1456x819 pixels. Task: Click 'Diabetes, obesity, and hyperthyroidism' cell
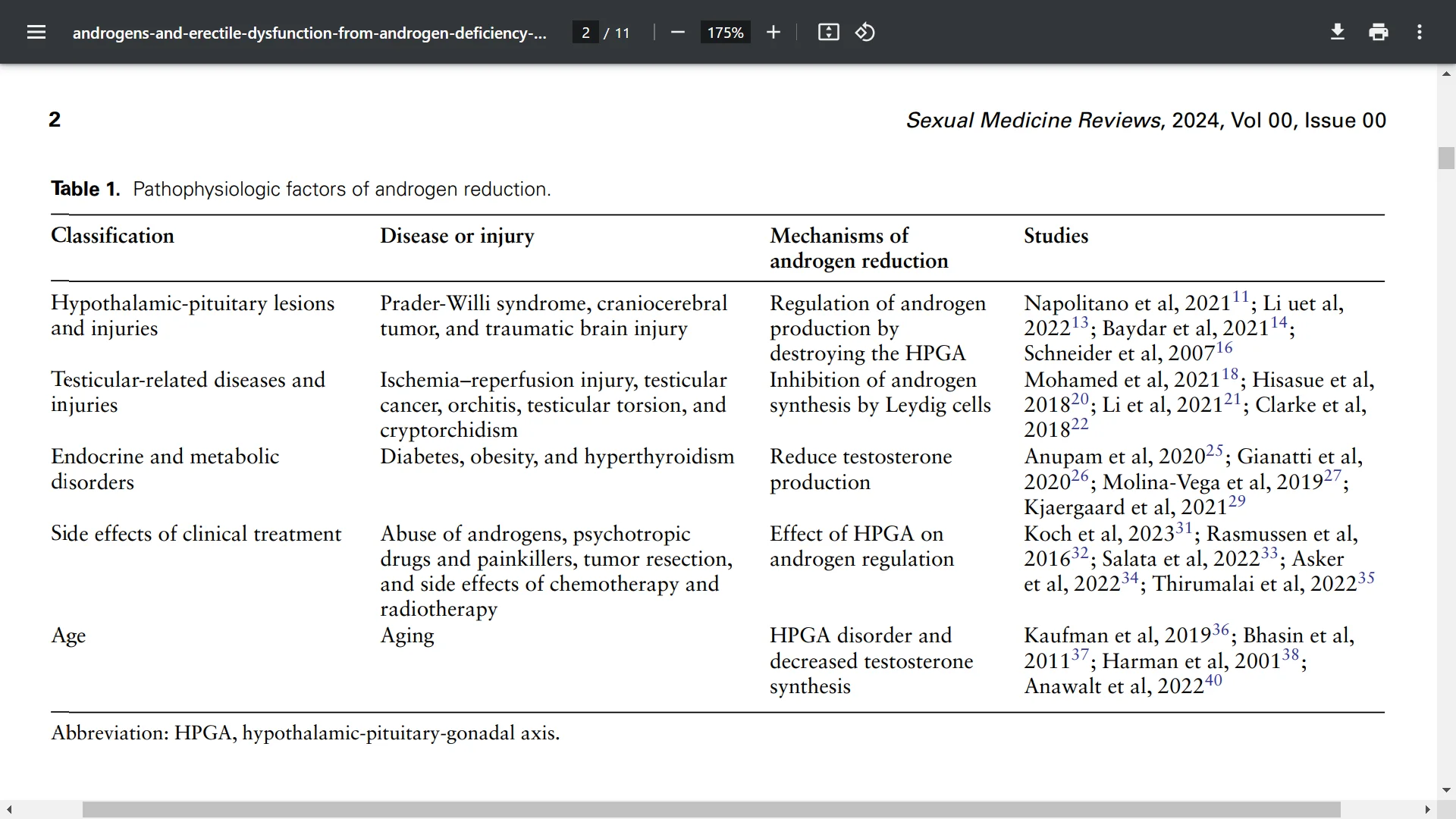[557, 457]
